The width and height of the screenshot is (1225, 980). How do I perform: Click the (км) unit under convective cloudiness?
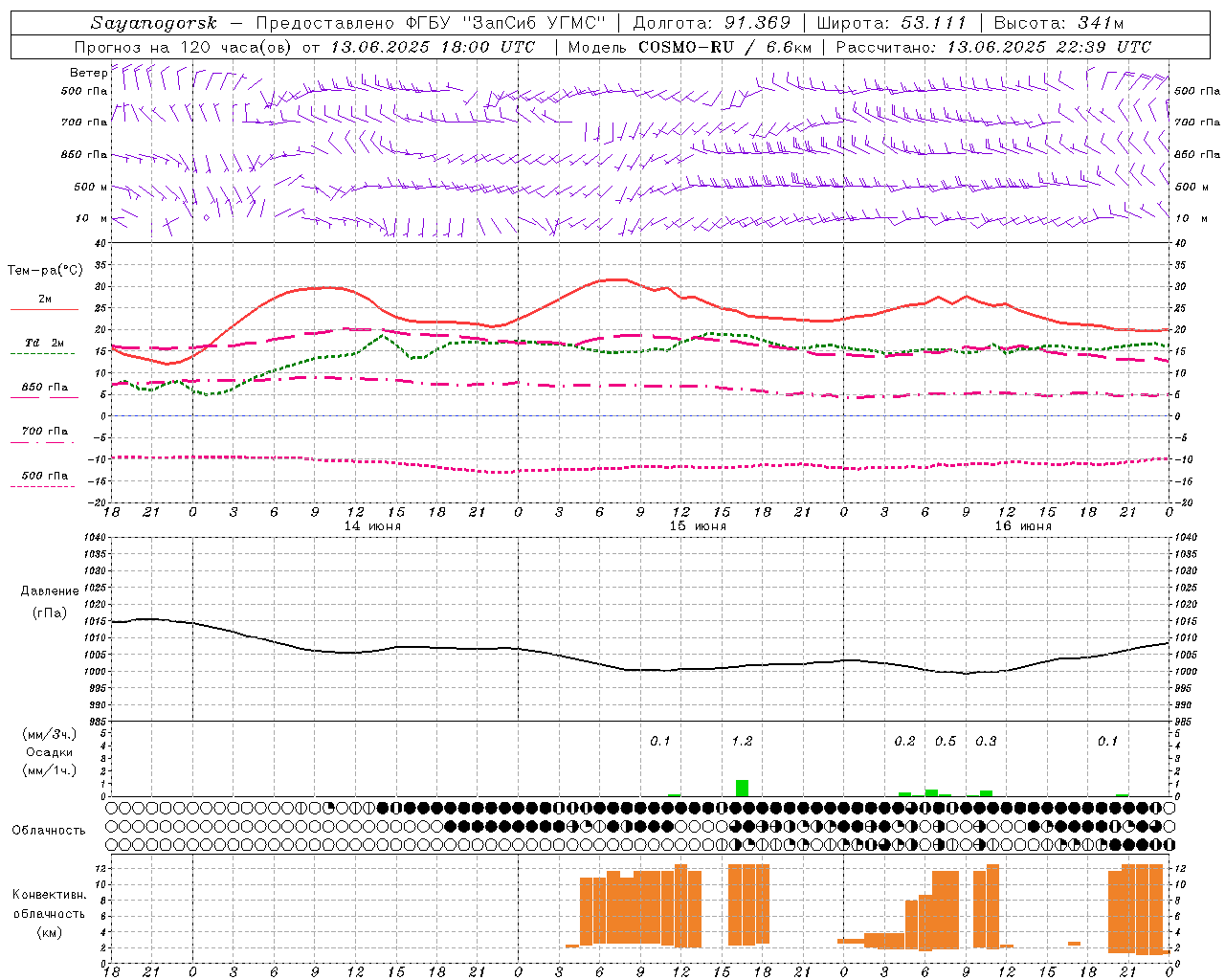[49, 932]
